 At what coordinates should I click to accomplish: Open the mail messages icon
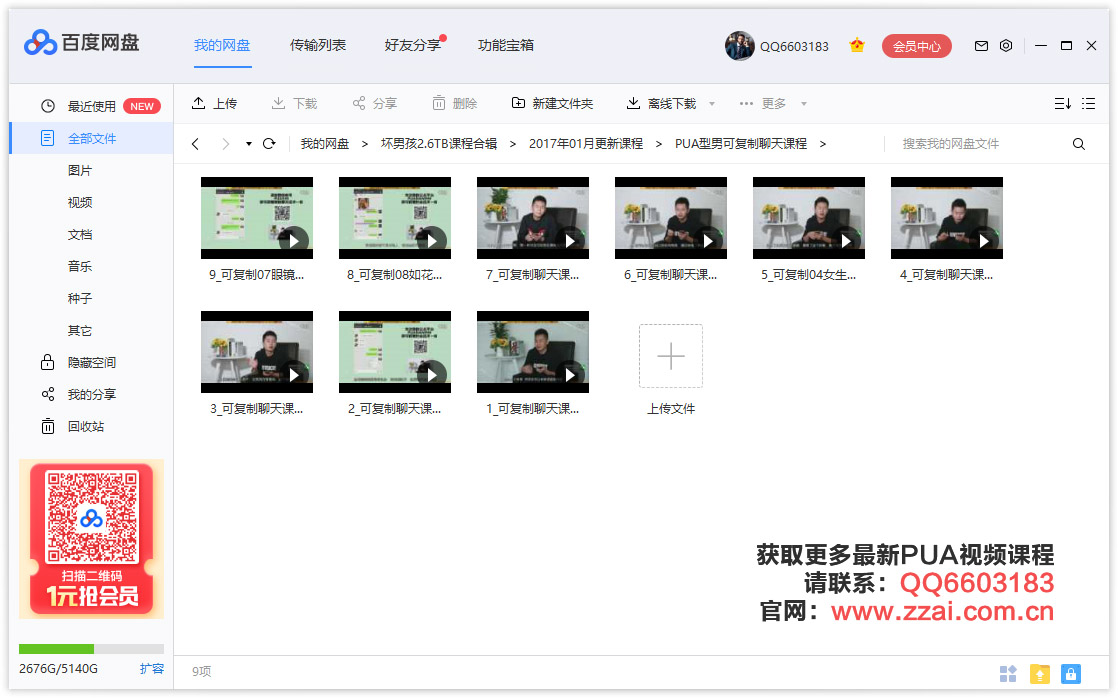[x=981, y=46]
